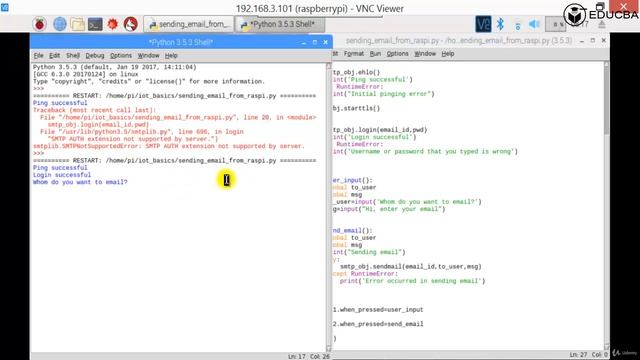Click the 2.when_pressed=send_email line in editor

[x=378, y=324]
